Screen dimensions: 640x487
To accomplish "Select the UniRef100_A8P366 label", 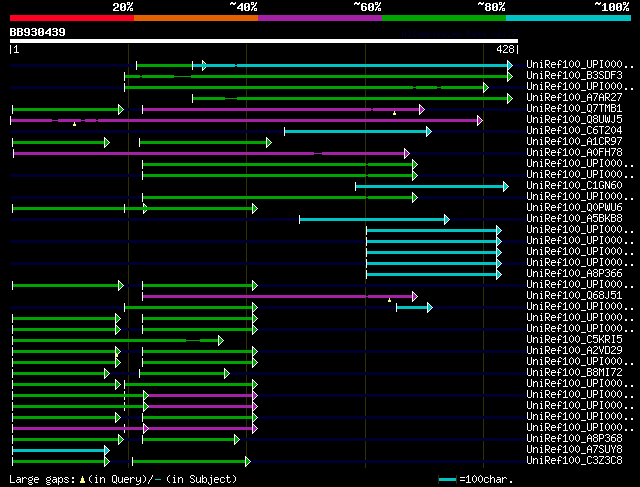I will [x=574, y=273].
